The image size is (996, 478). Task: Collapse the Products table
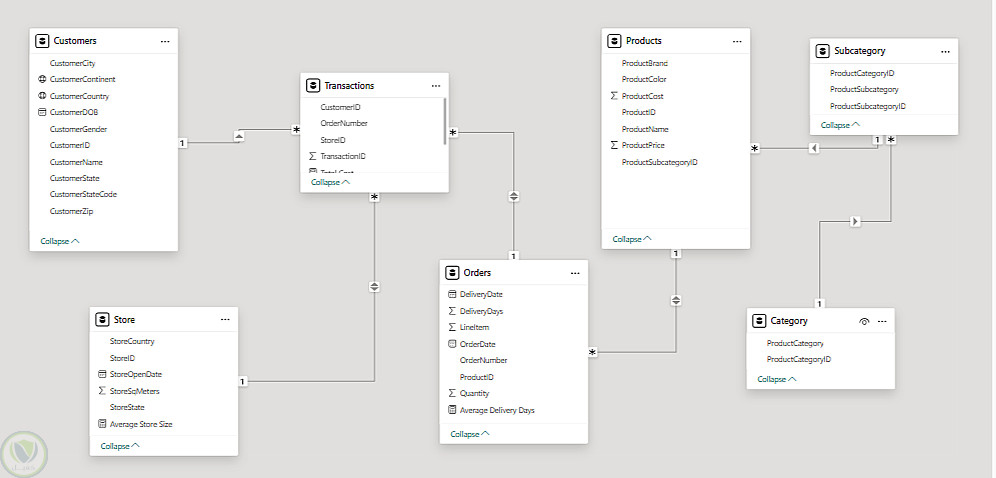tap(632, 239)
